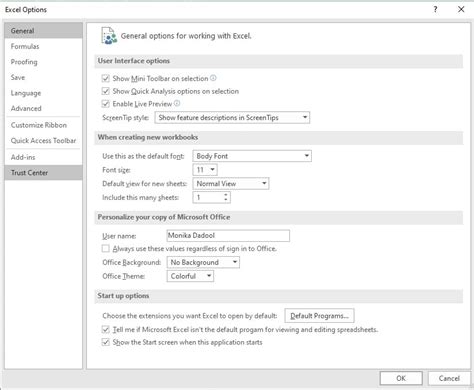474x390 pixels.
Task: Click the Personalize your copy of Microsoft Office heading
Action: pos(164,217)
